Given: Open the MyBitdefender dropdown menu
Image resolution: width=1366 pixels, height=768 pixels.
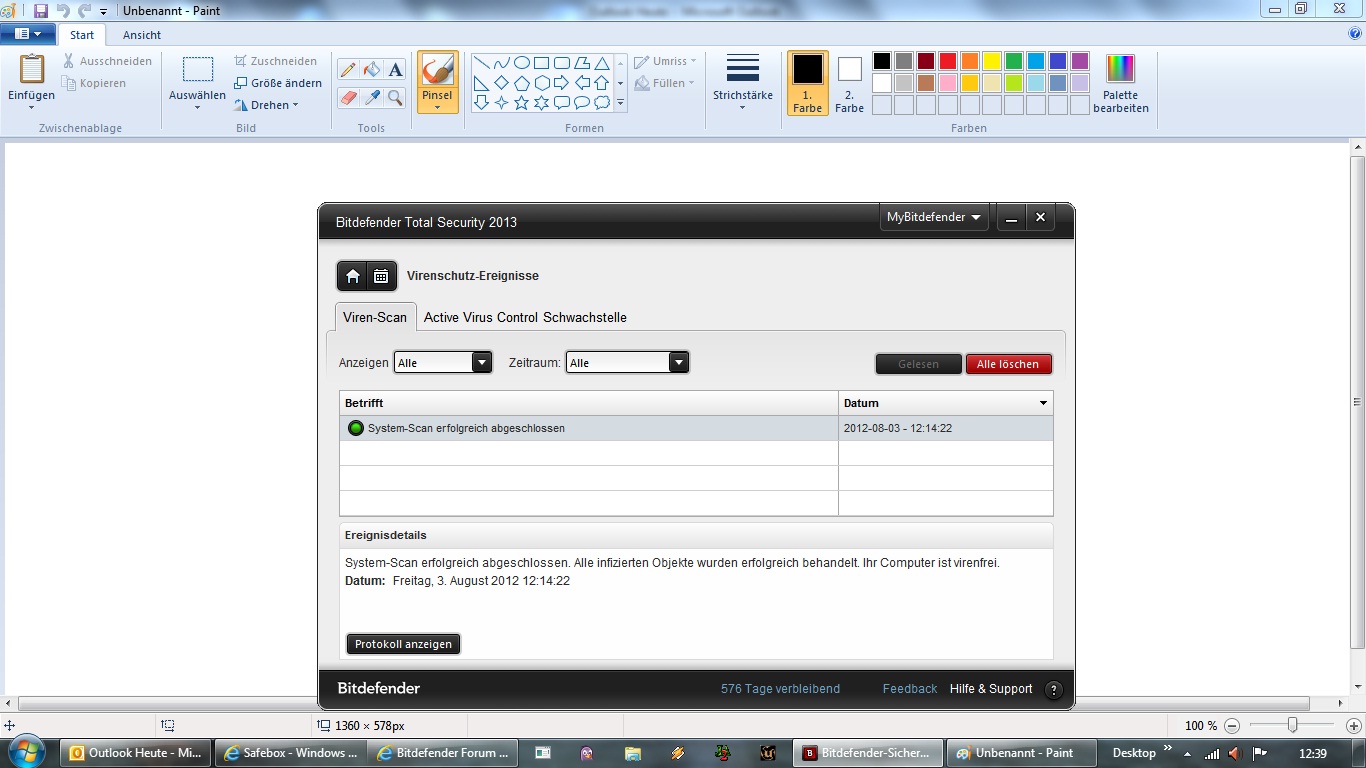Looking at the screenshot, I should [934, 218].
